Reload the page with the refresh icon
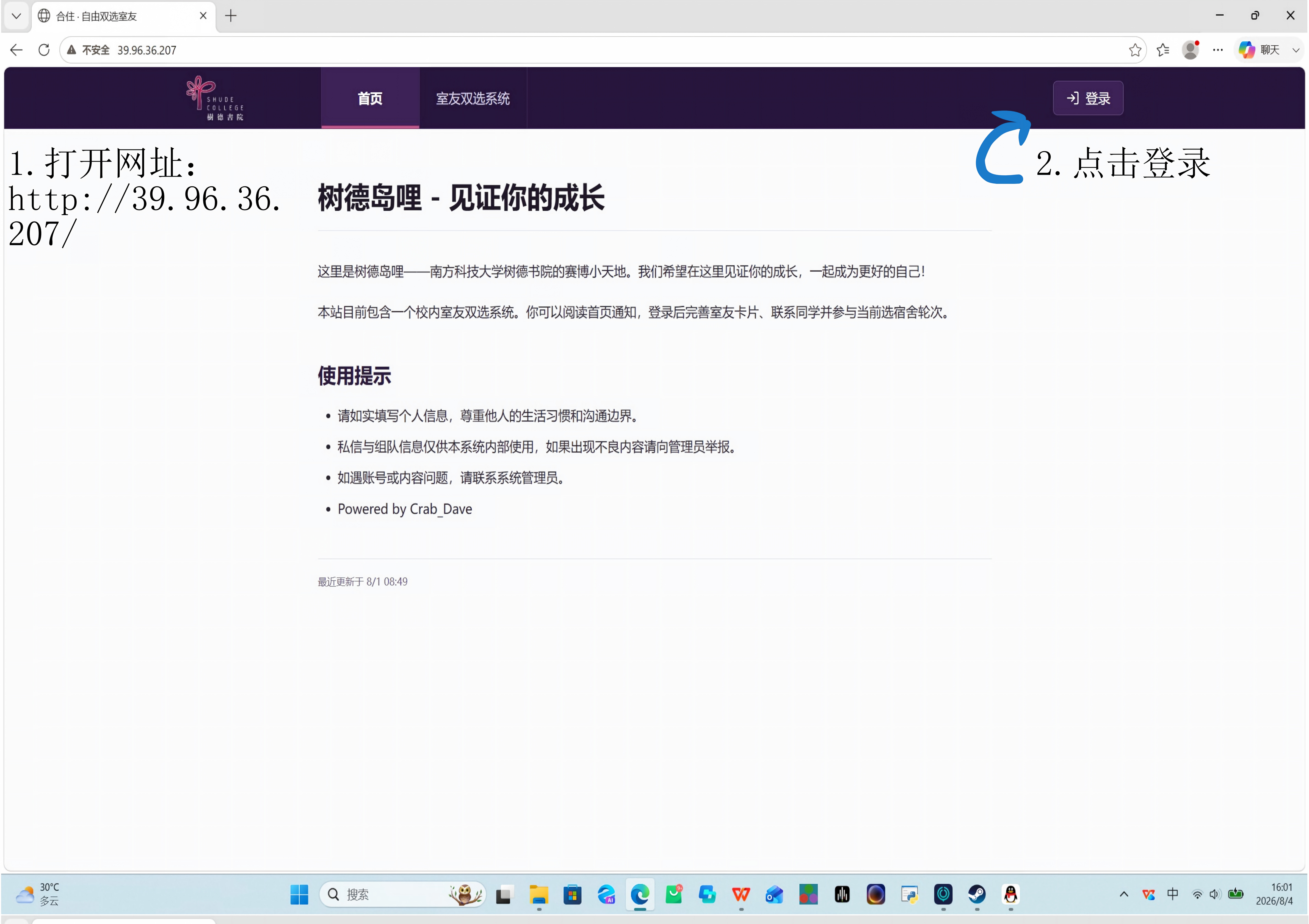Viewport: 1309px width, 924px height. (44, 50)
